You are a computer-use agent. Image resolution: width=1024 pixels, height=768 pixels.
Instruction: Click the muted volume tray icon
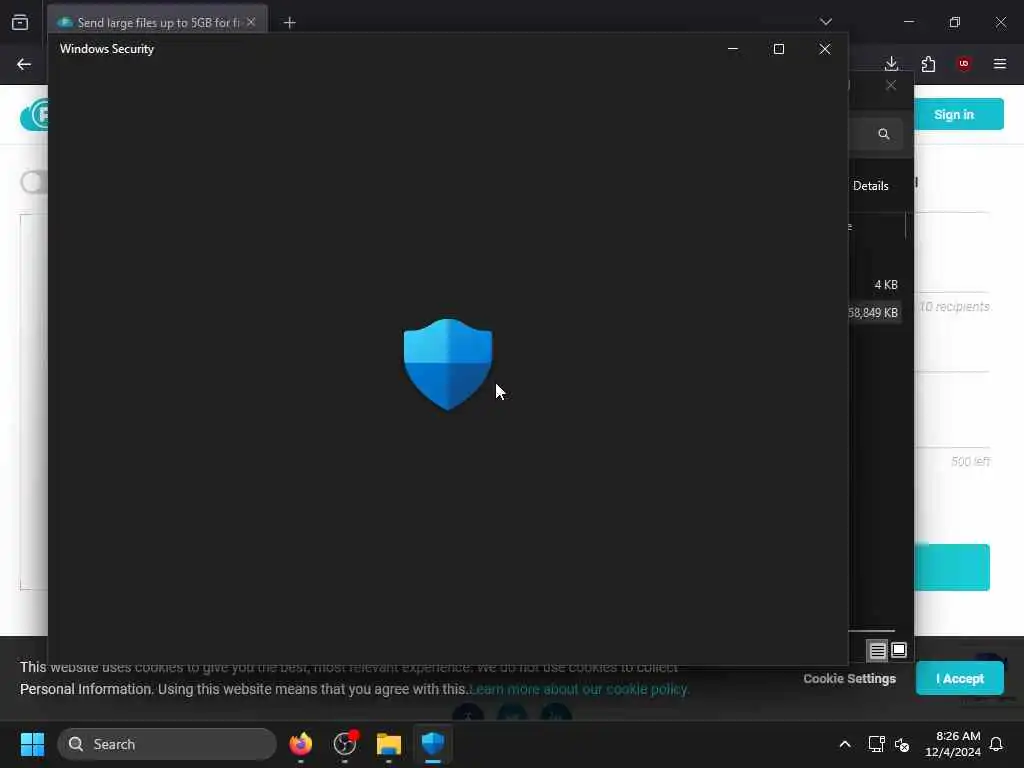(902, 744)
